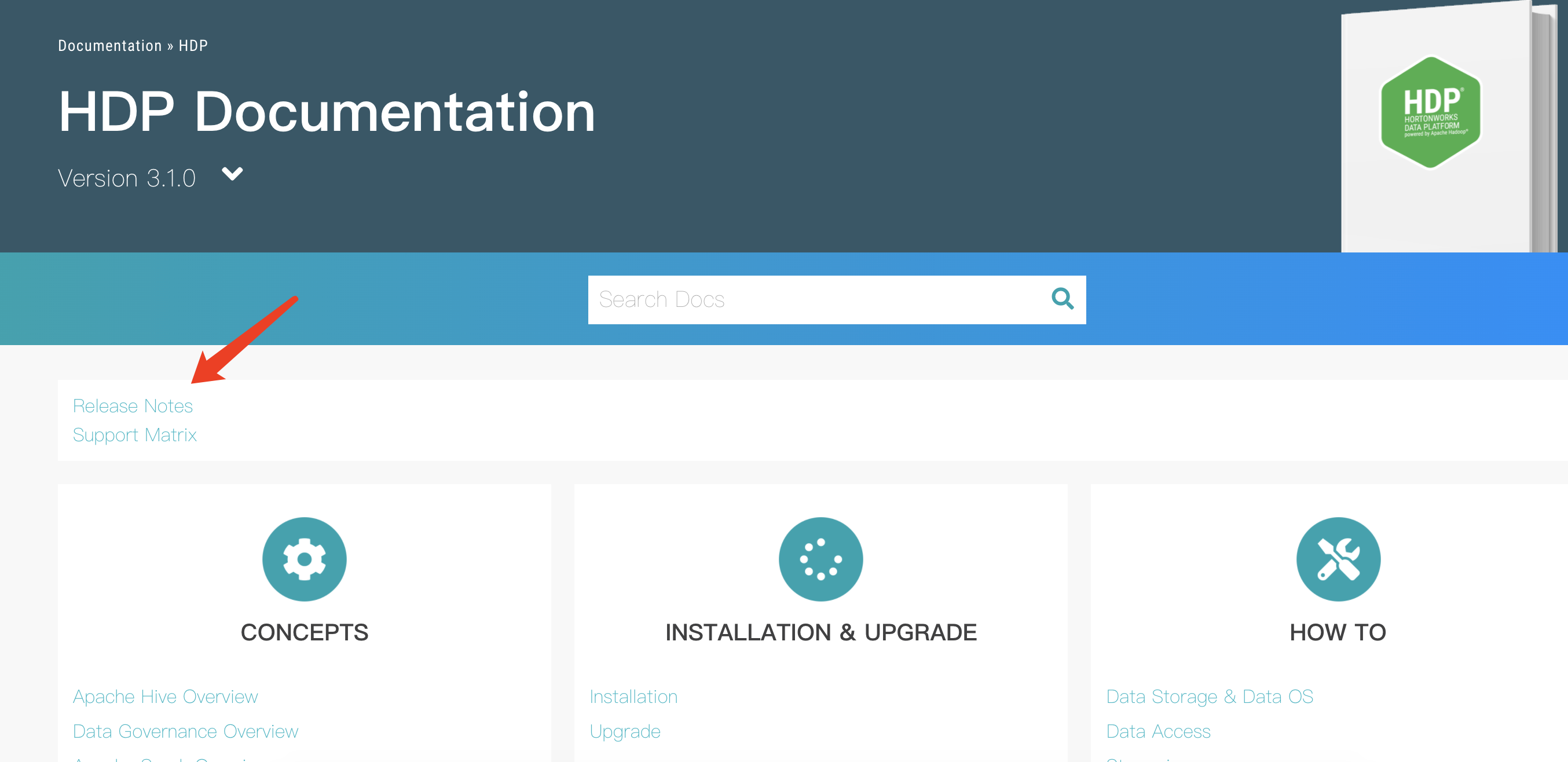Click the Concepts gear icon
Image resolution: width=1568 pixels, height=762 pixels.
(x=305, y=559)
